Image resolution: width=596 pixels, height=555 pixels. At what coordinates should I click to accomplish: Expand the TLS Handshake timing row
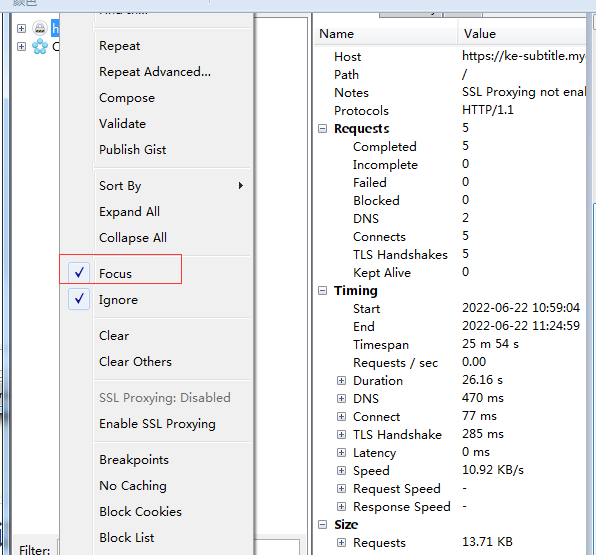341,434
